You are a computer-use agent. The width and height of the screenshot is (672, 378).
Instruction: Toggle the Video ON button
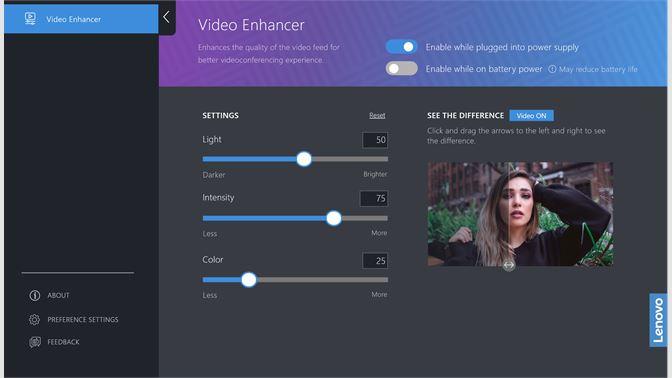pos(531,116)
